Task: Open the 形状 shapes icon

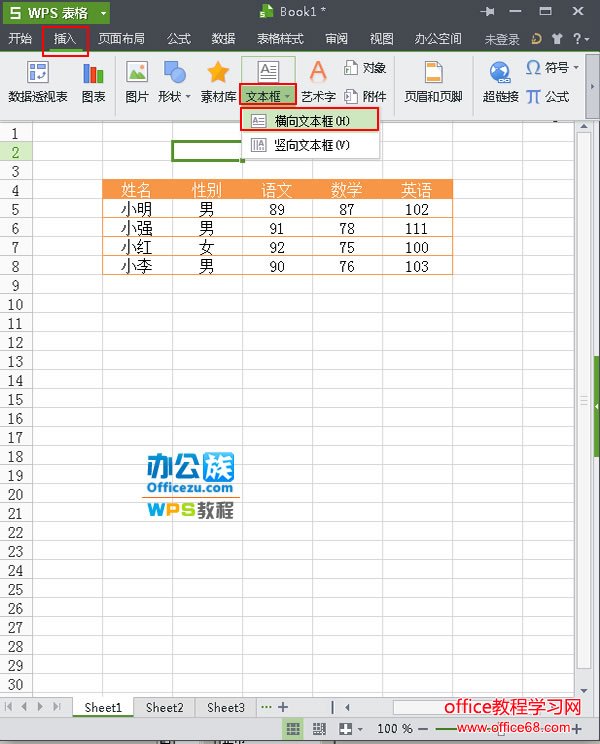Action: [x=175, y=73]
